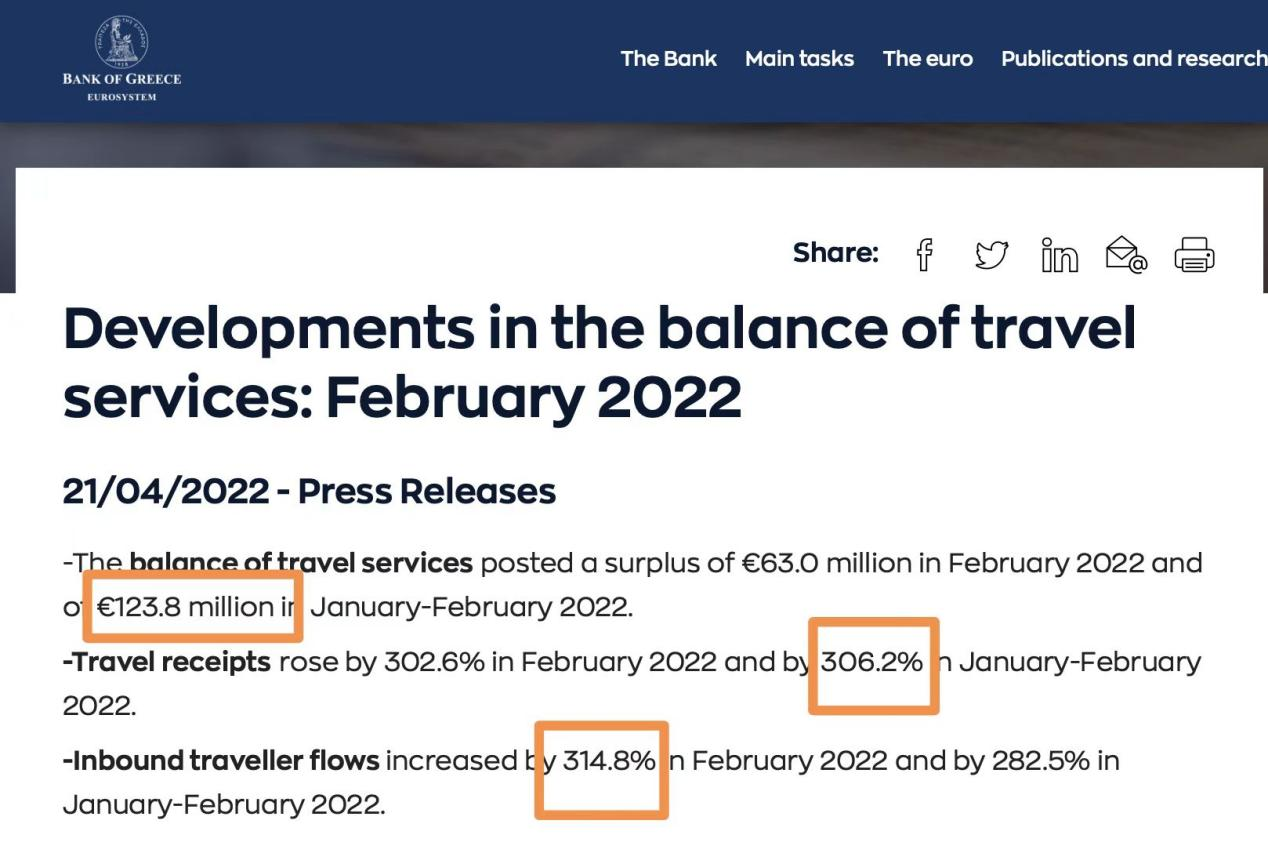The width and height of the screenshot is (1268, 853).
Task: Open 'The Bank' navigation menu
Action: (x=668, y=58)
